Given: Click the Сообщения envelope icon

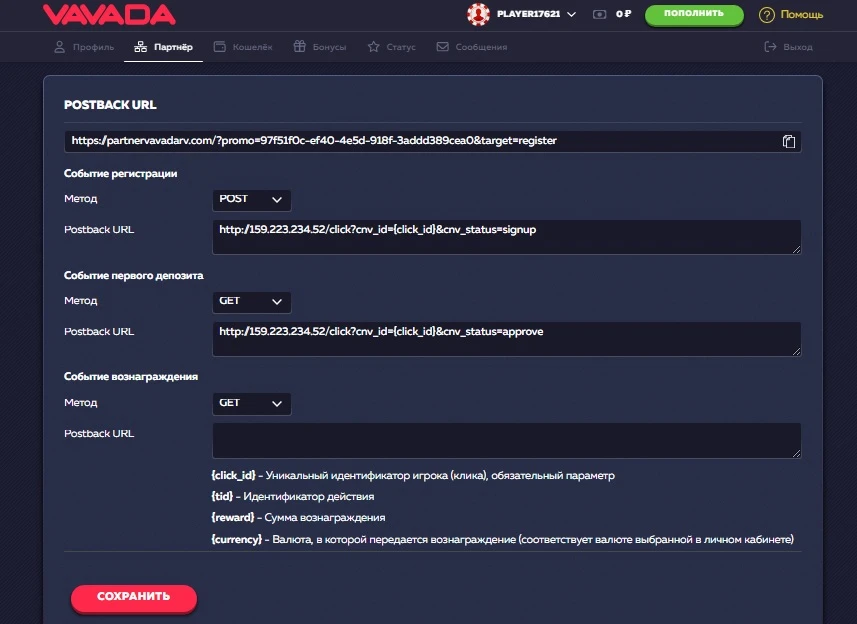Looking at the screenshot, I should (x=443, y=47).
